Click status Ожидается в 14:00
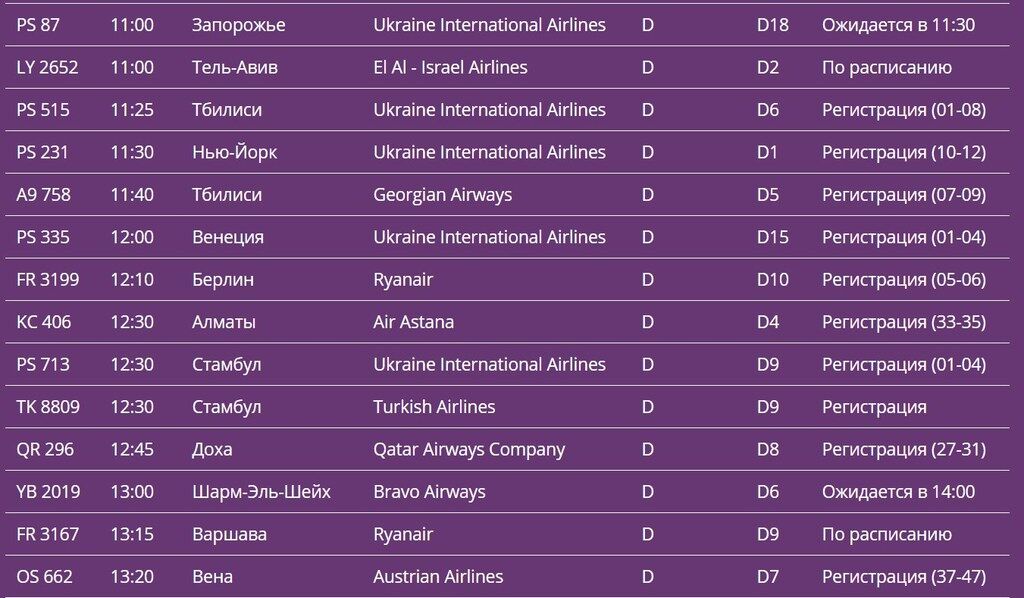 click(898, 492)
